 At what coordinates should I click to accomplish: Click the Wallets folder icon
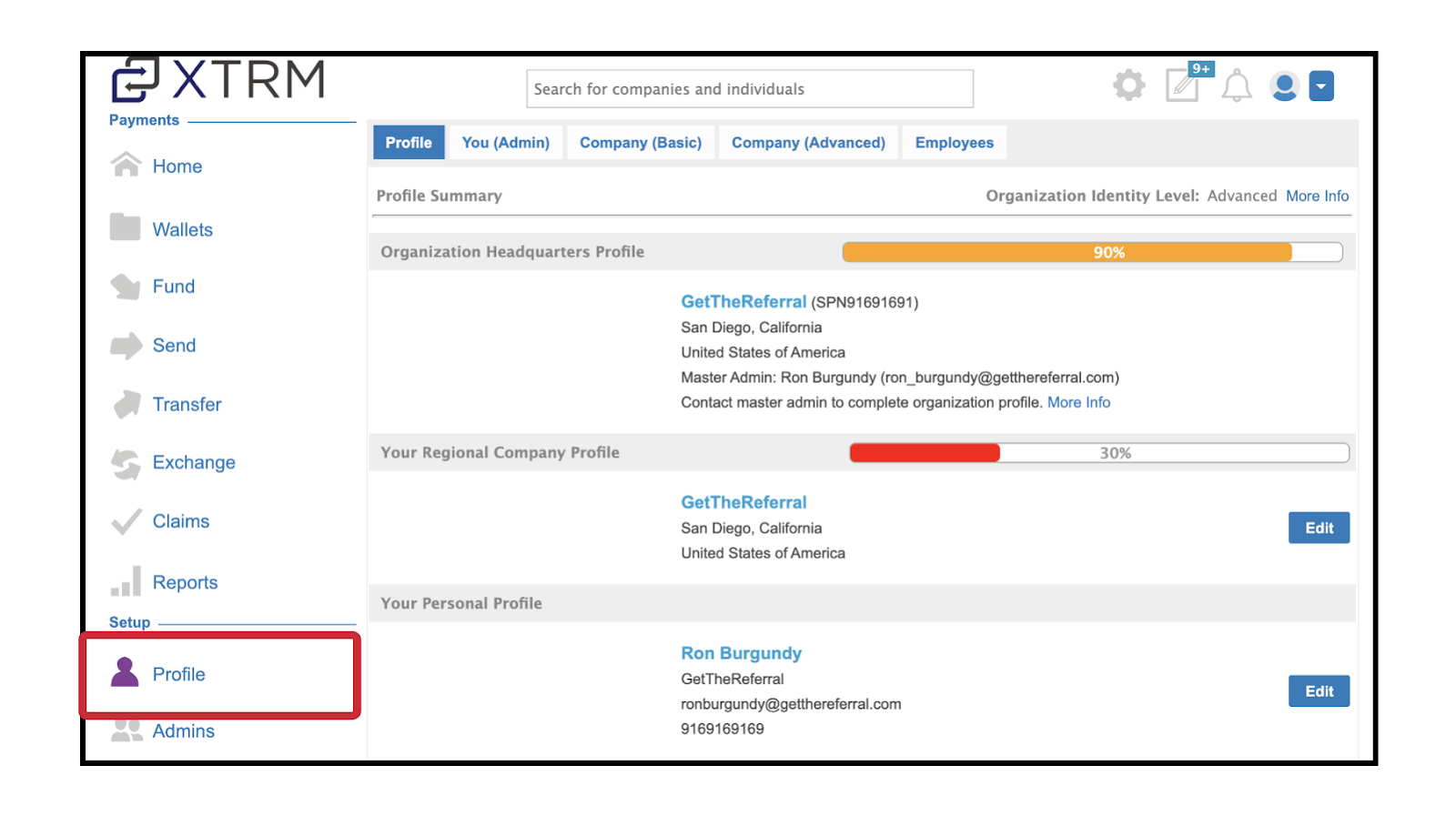pyautogui.click(x=125, y=227)
